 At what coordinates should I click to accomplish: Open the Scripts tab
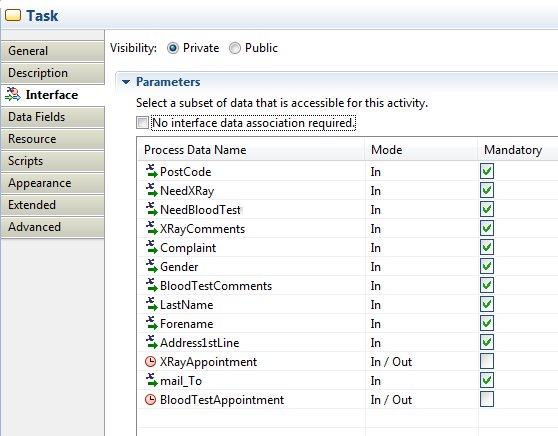(x=53, y=161)
